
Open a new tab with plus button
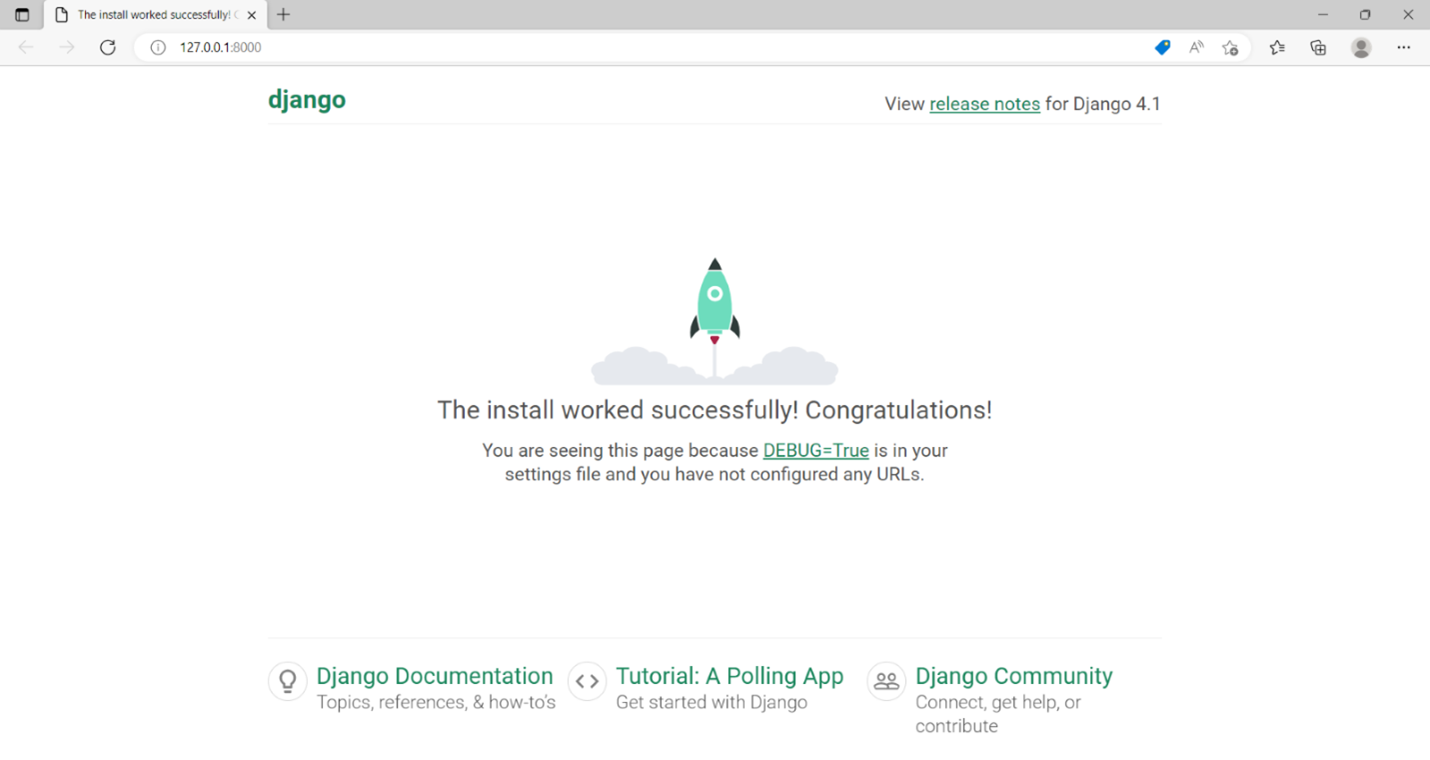(284, 15)
